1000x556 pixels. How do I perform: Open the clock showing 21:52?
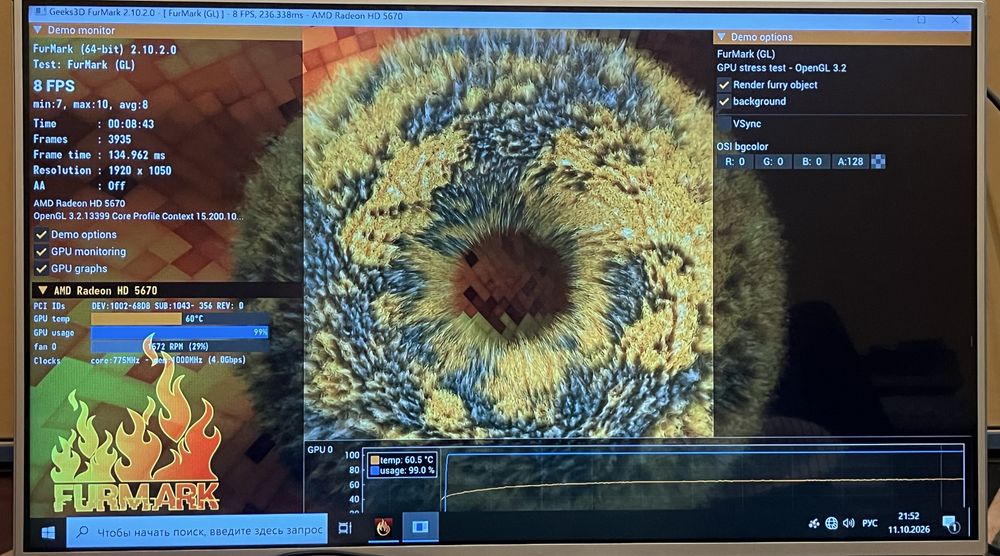(x=909, y=522)
